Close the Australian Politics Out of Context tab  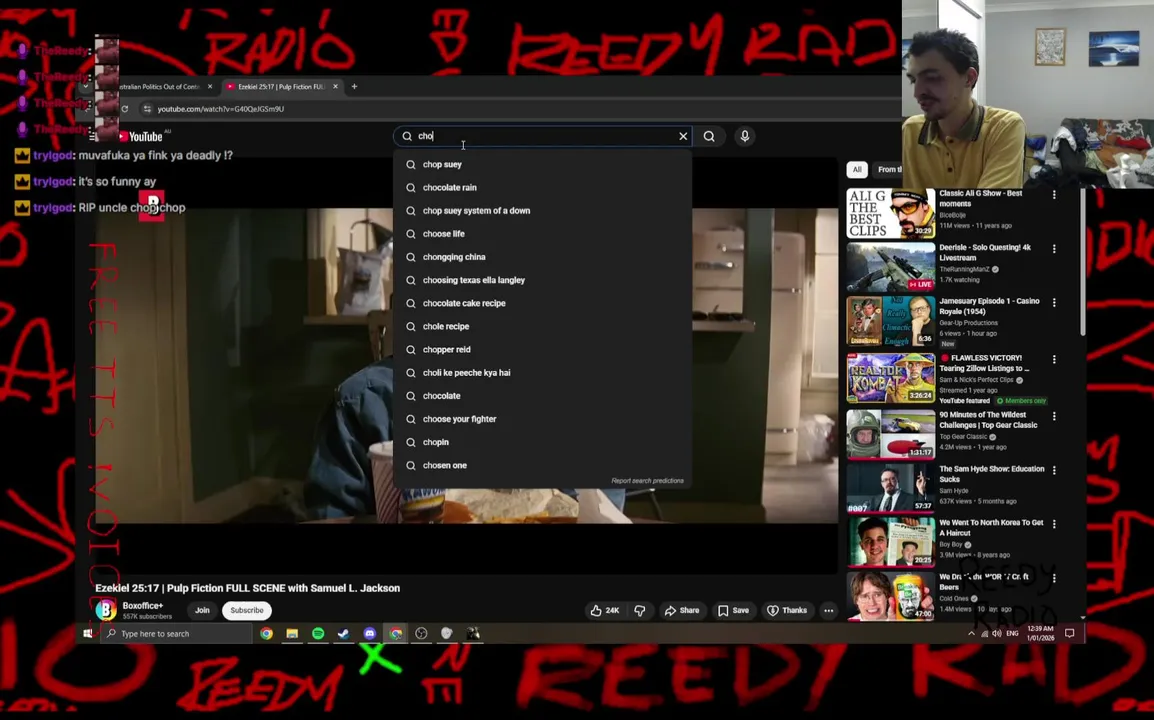pyautogui.click(x=210, y=86)
